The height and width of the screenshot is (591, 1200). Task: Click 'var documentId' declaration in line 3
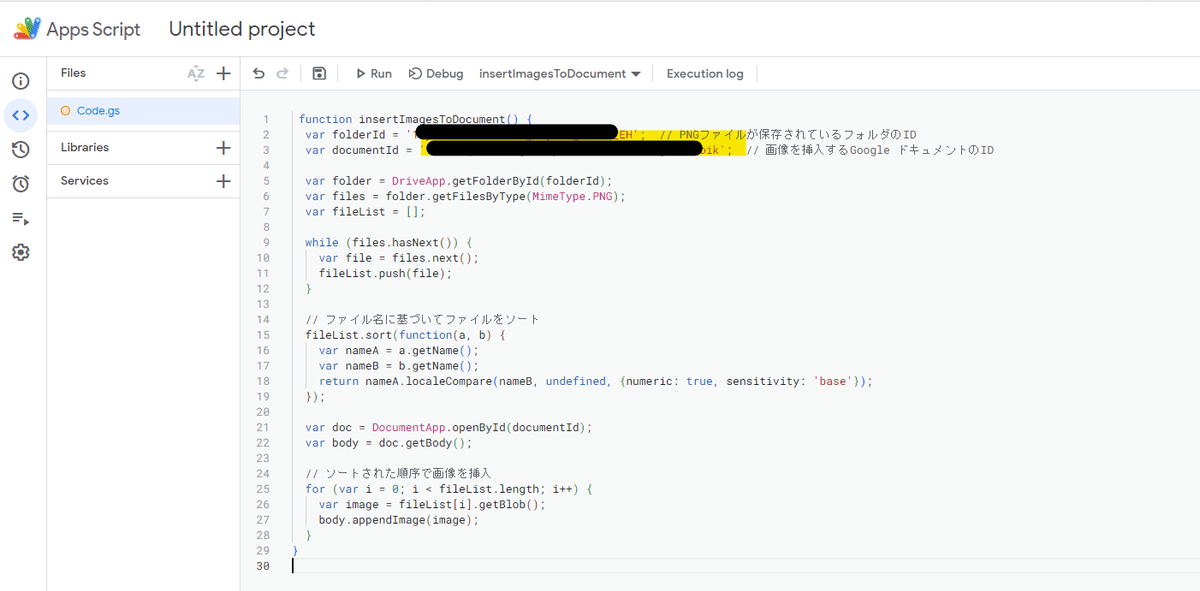352,150
